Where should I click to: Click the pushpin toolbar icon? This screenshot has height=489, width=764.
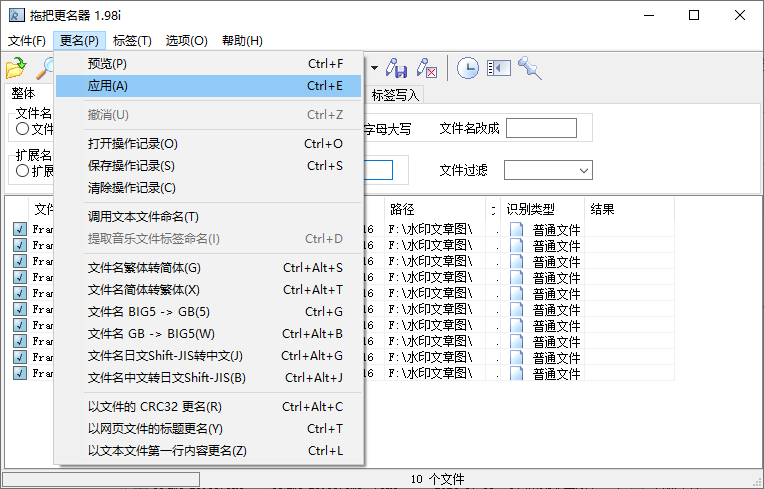(x=530, y=68)
